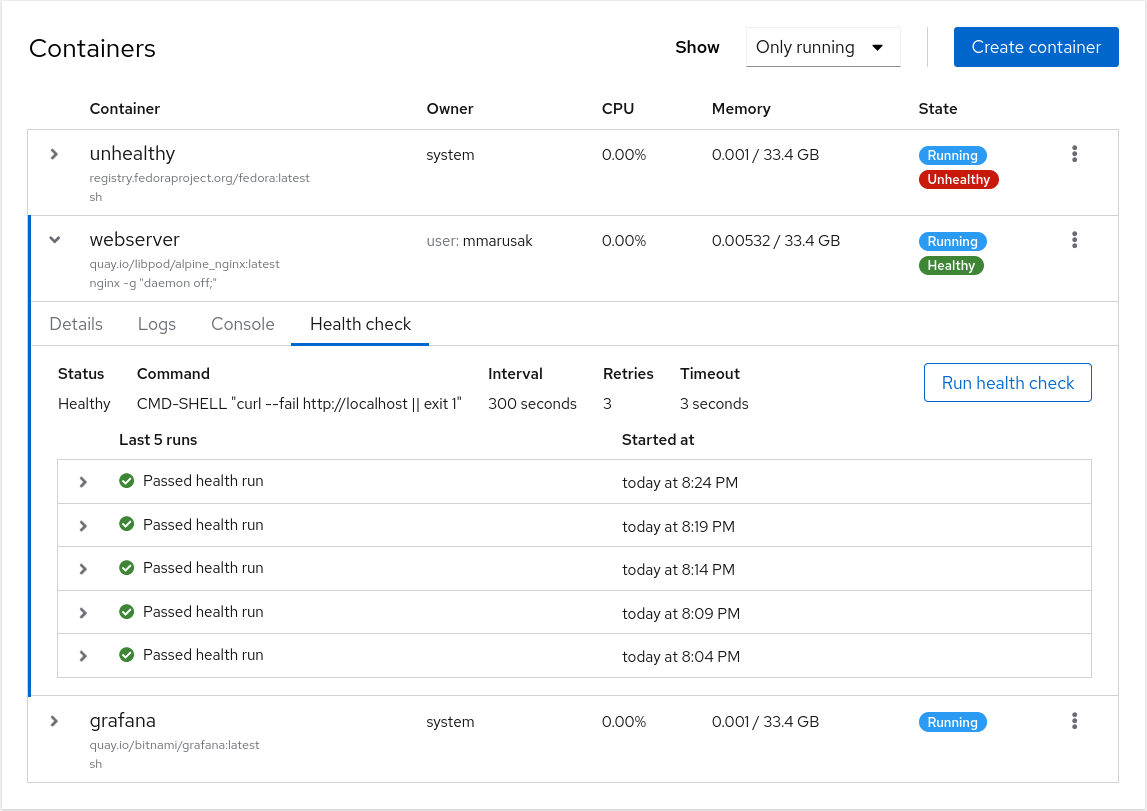This screenshot has height=811, width=1147.
Task: Expand the 8:14 PM health run
Action: 83,569
